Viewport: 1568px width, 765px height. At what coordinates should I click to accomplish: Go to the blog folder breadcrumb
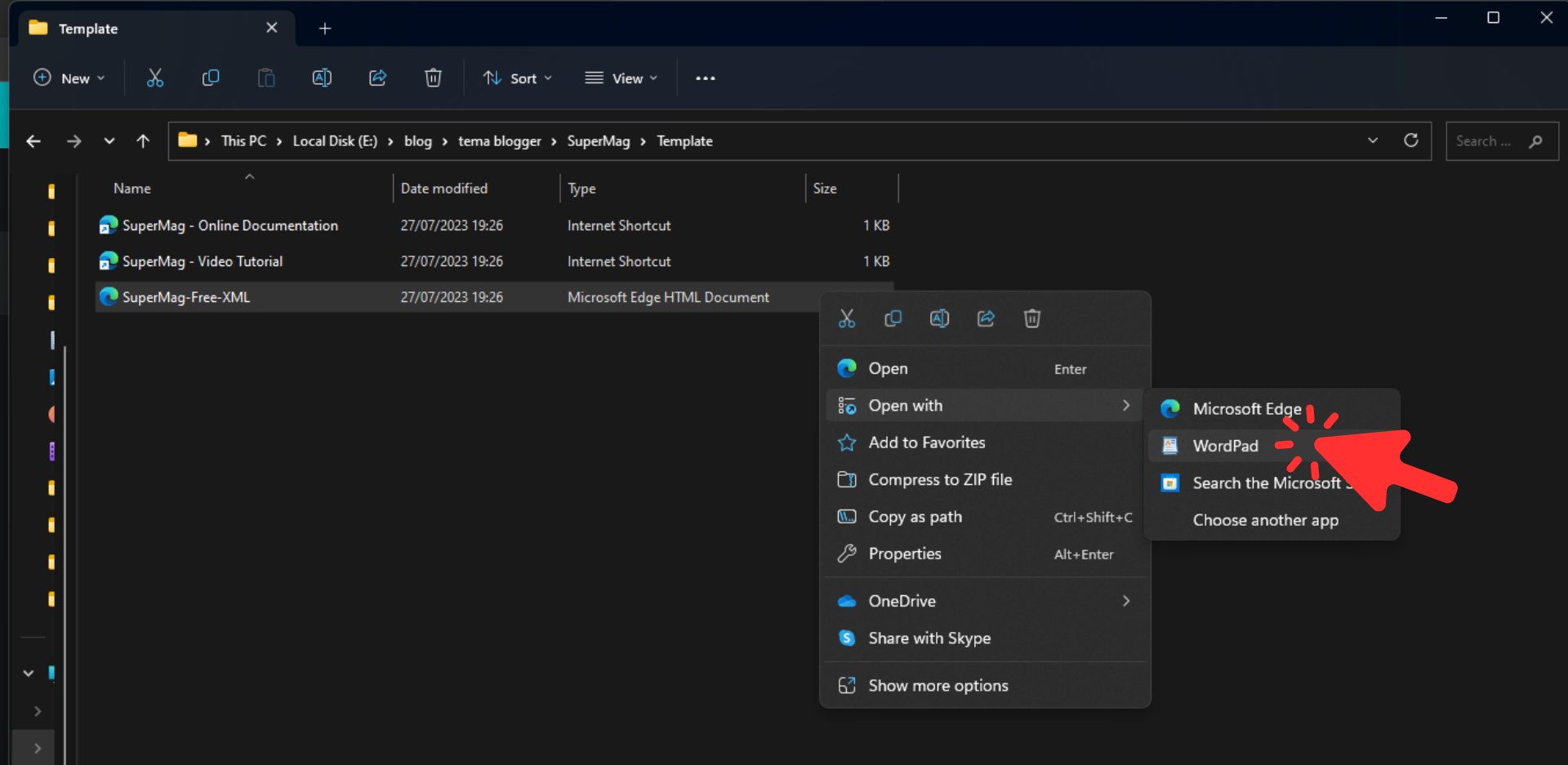pos(417,141)
